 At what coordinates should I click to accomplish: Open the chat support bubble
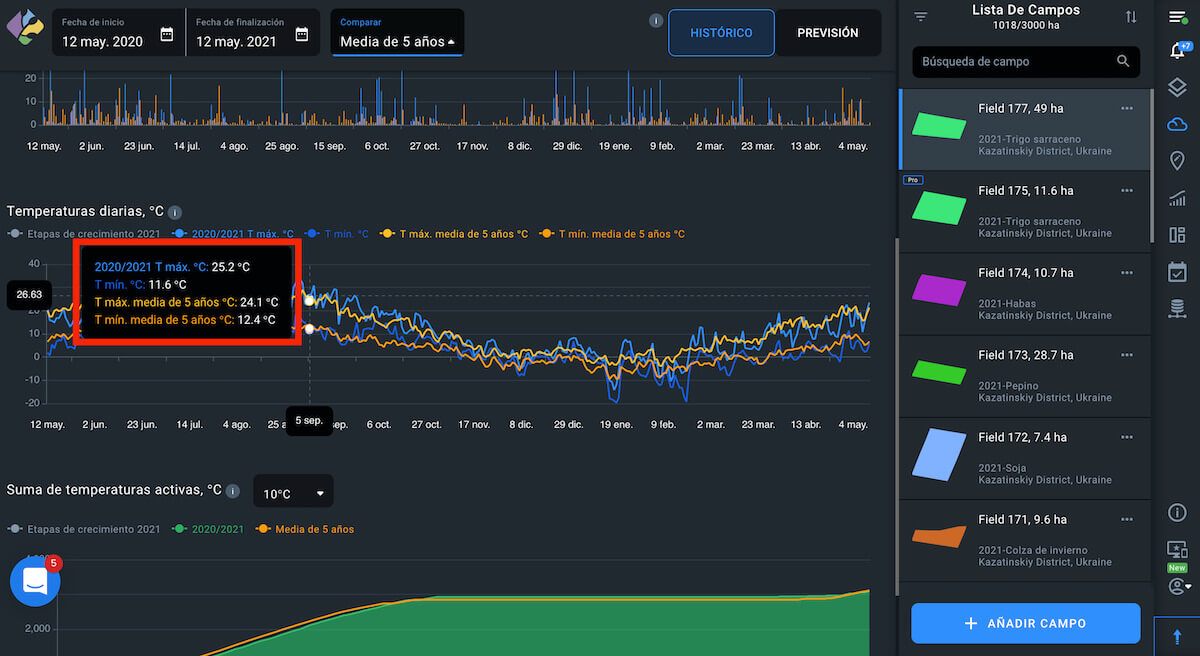(35, 582)
